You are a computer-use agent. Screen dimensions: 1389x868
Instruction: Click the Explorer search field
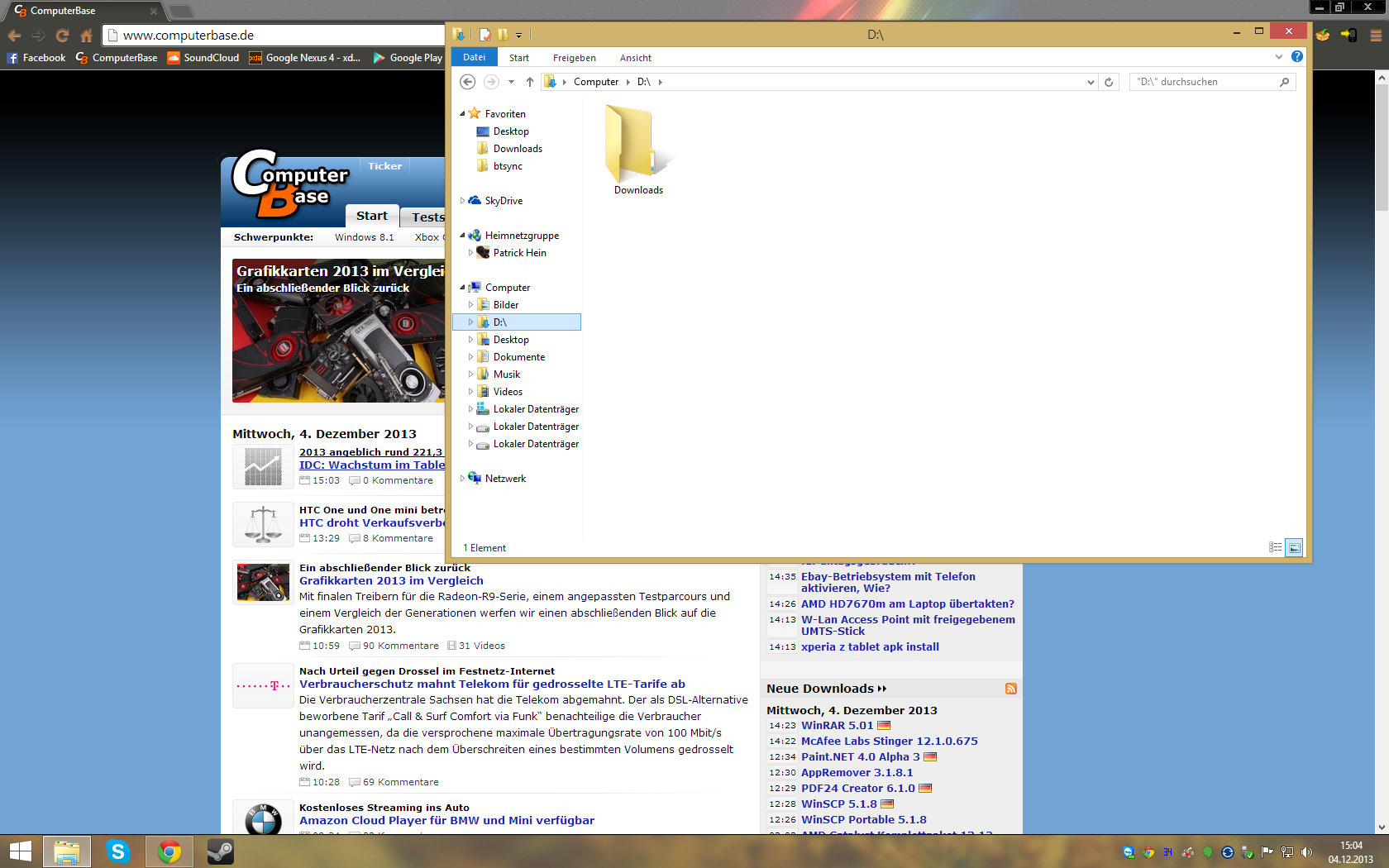click(x=1212, y=82)
